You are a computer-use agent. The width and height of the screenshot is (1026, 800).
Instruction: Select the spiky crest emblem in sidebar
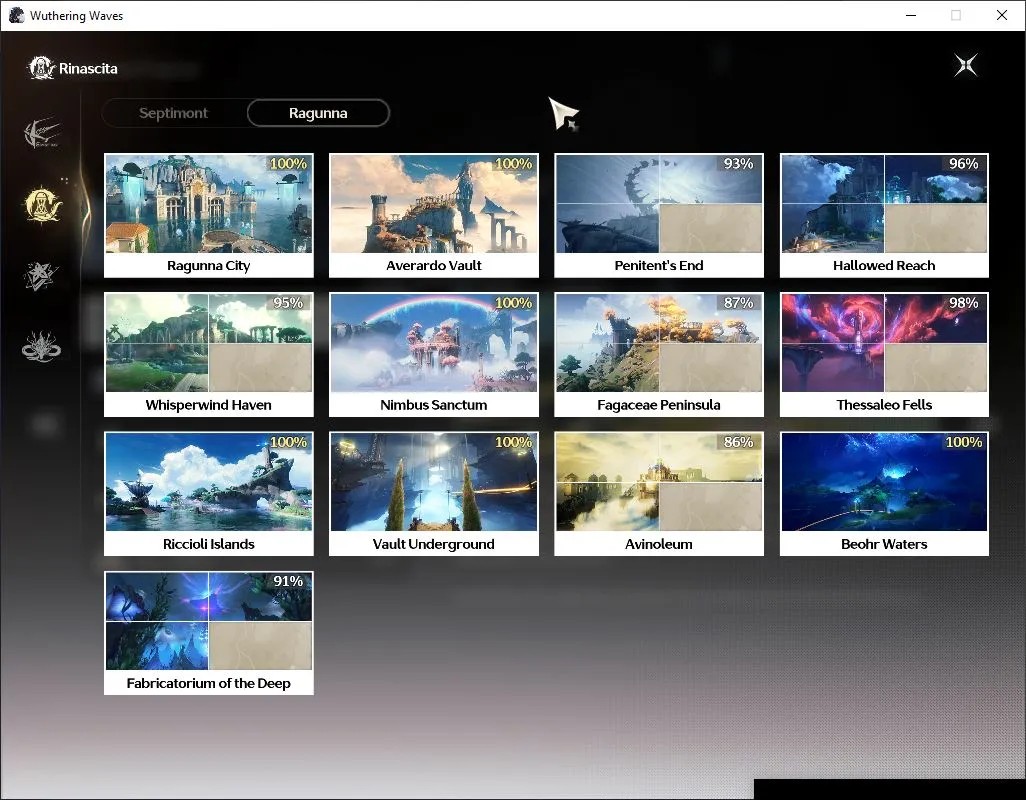click(41, 346)
